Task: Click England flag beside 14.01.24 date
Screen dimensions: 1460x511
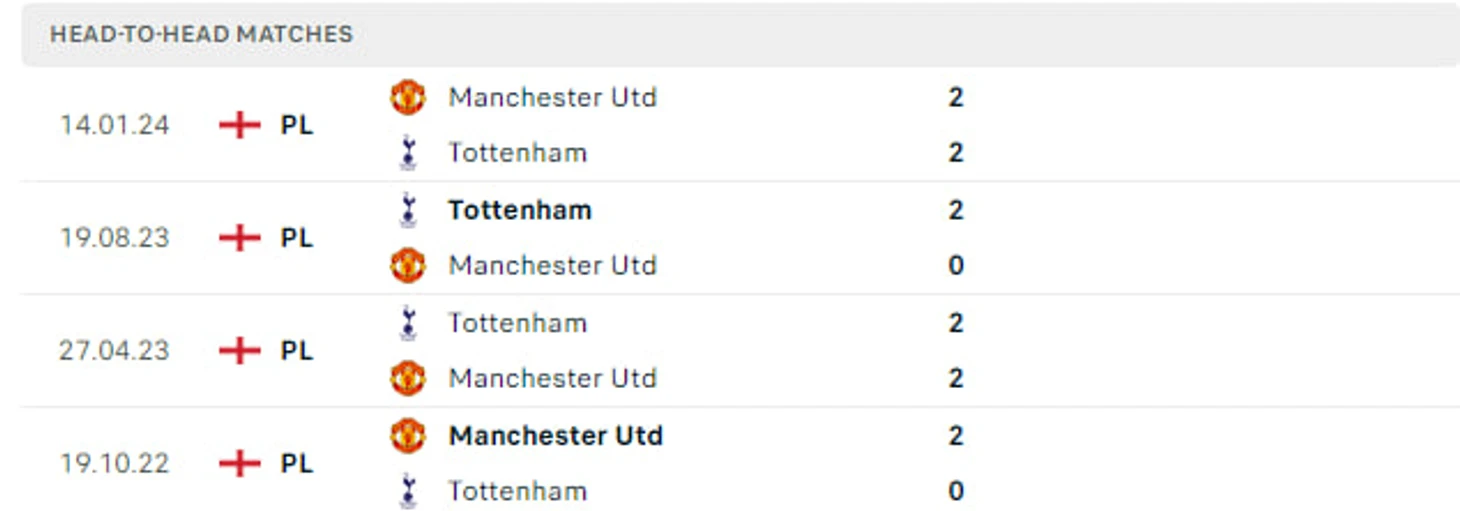Action: pos(239,125)
